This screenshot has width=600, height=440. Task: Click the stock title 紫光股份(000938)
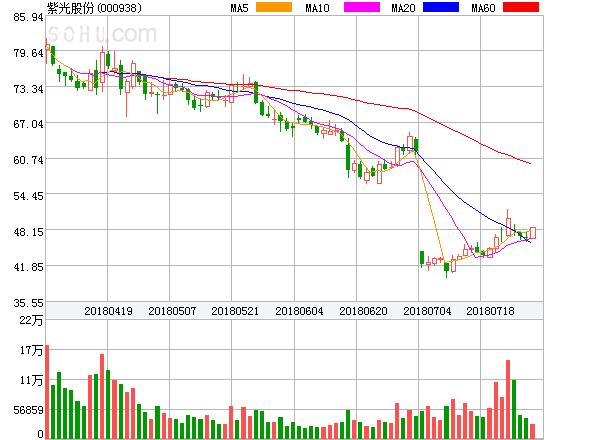(94, 8)
